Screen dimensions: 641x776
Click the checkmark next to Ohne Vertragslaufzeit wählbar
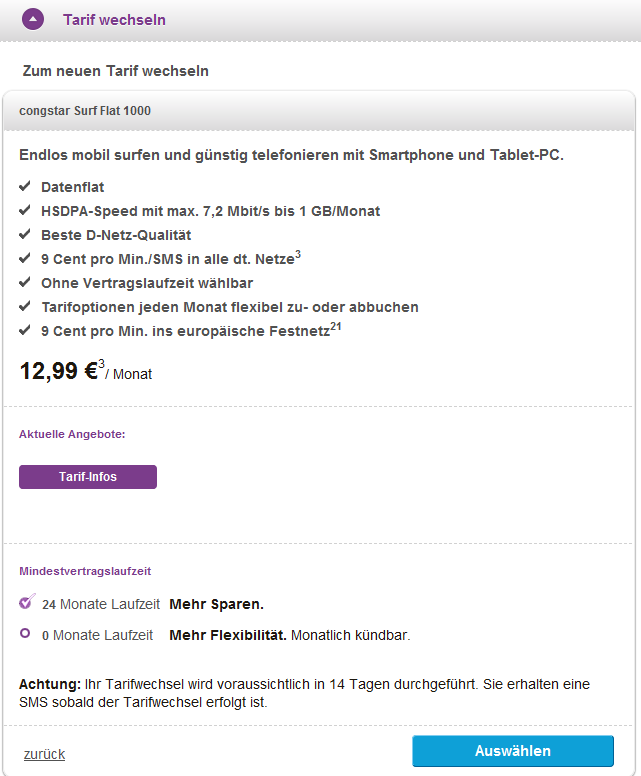pyautogui.click(x=25, y=283)
